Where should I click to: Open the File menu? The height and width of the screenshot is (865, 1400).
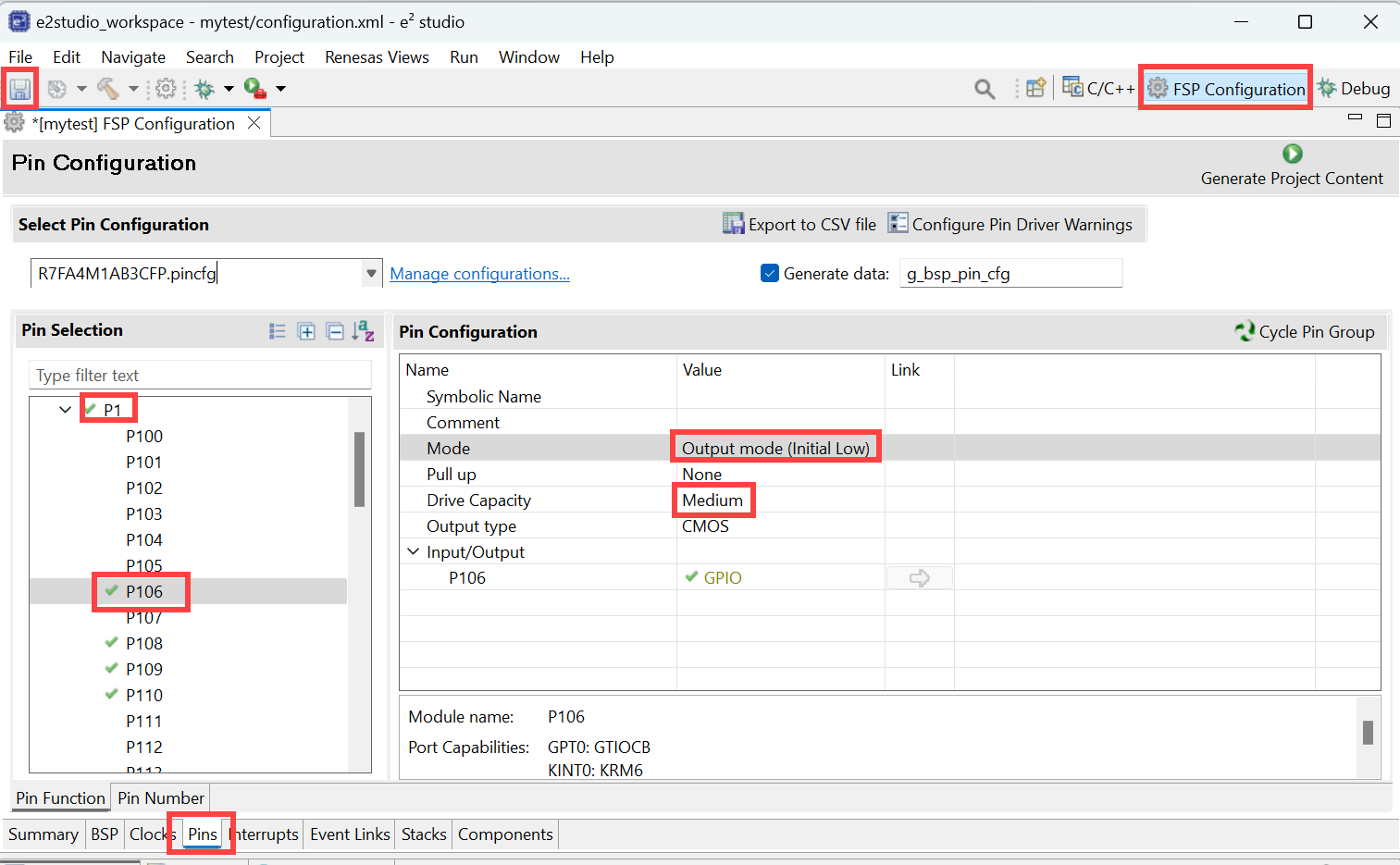(20, 56)
